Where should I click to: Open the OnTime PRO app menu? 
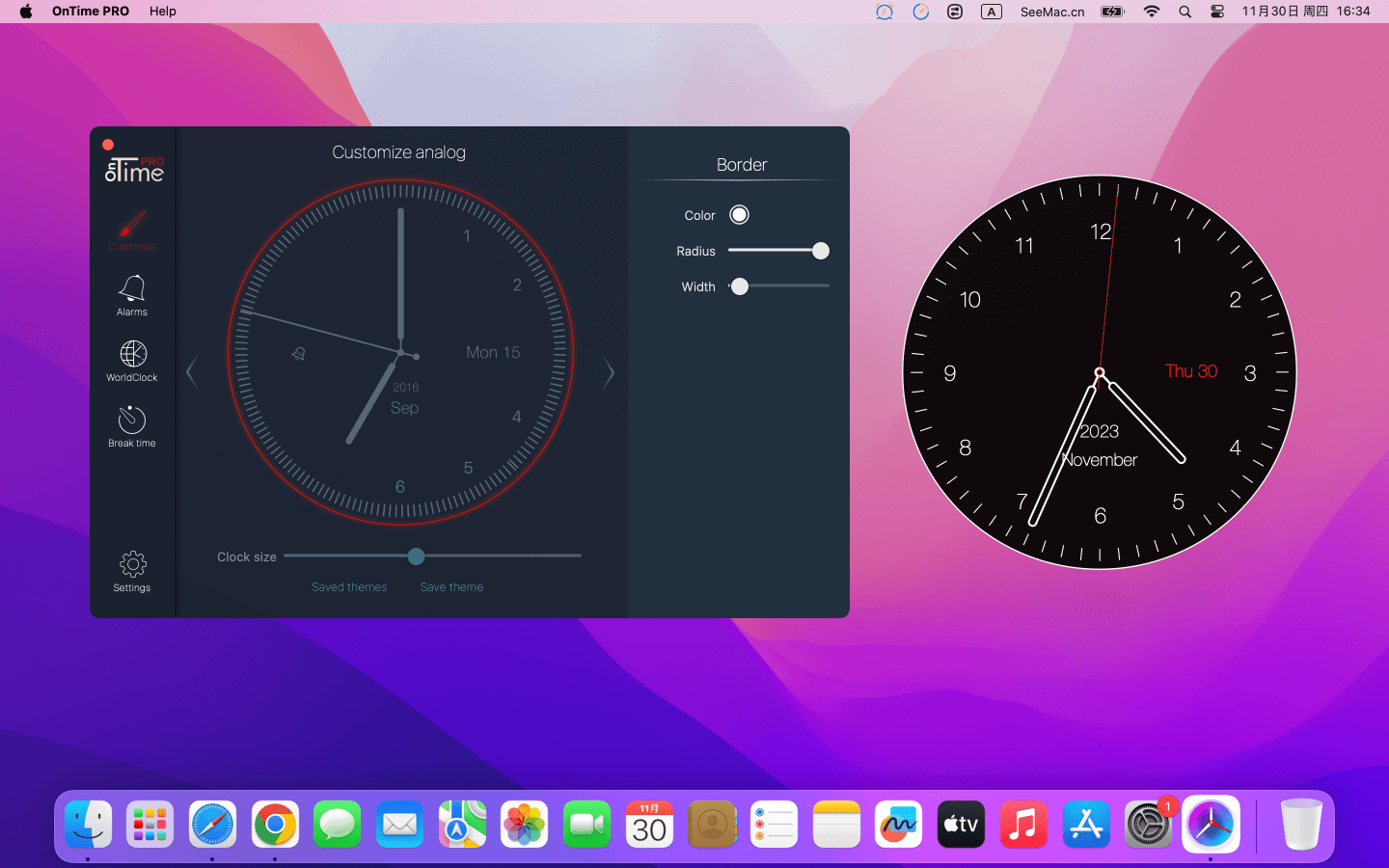click(x=91, y=12)
